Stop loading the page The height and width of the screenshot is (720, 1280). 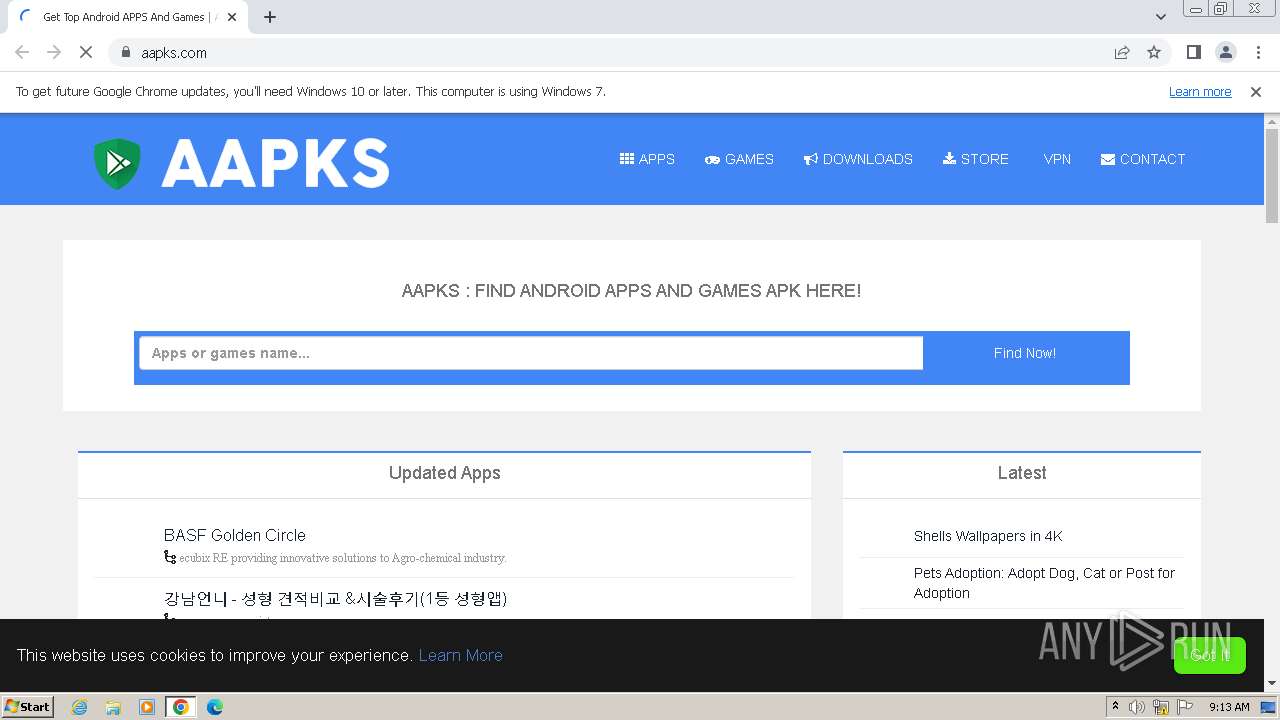coord(86,52)
